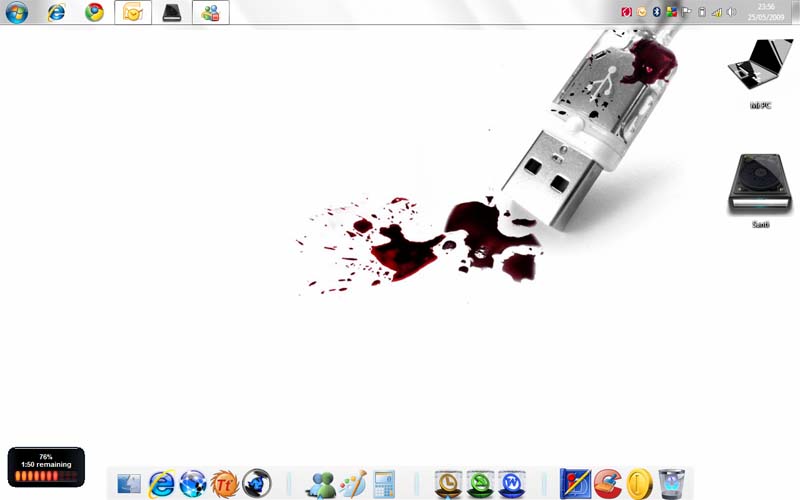
Task: Click the colorful squares tray icon
Action: tap(671, 12)
